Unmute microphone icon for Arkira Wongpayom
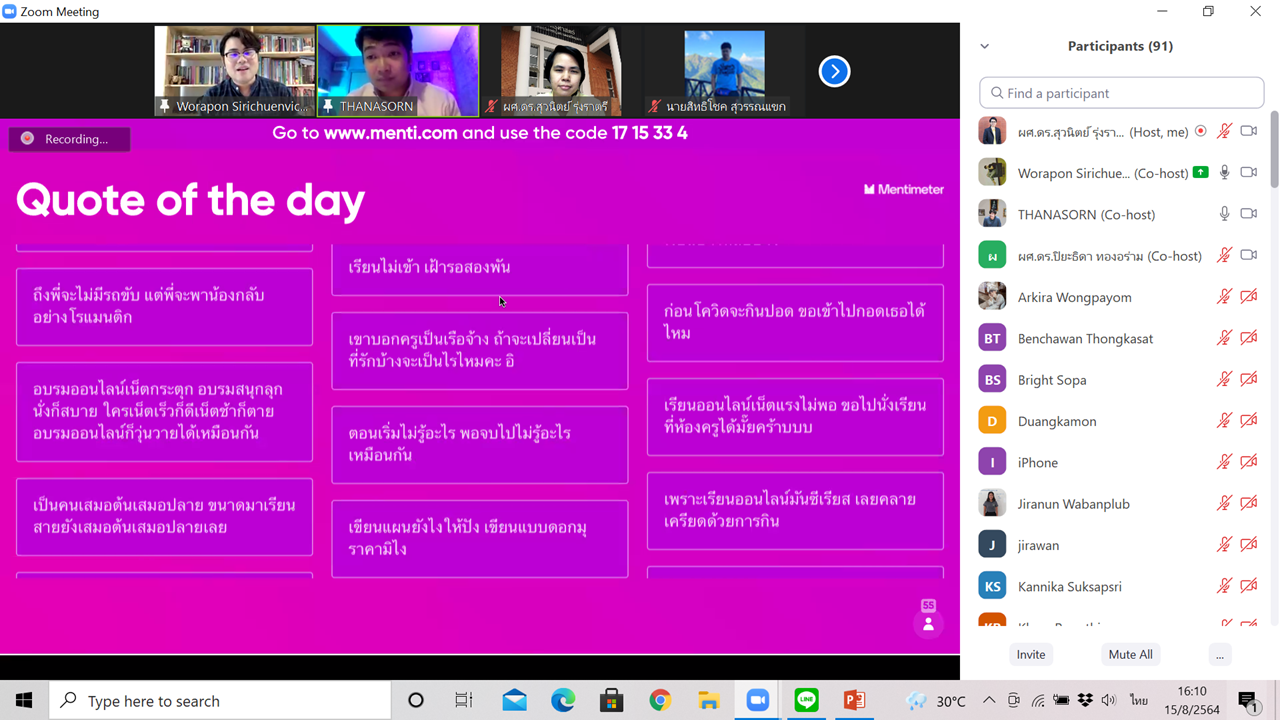This screenshot has height=720, width=1280. click(1224, 297)
